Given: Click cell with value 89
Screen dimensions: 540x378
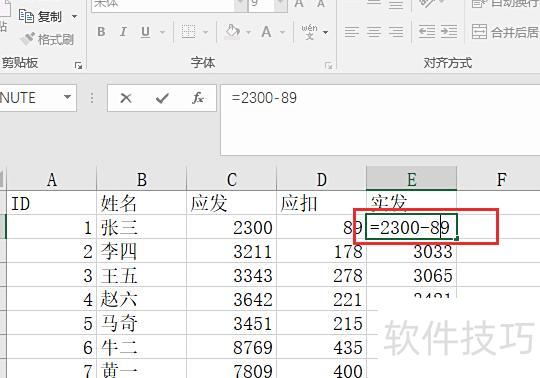Looking at the screenshot, I should (x=321, y=227).
